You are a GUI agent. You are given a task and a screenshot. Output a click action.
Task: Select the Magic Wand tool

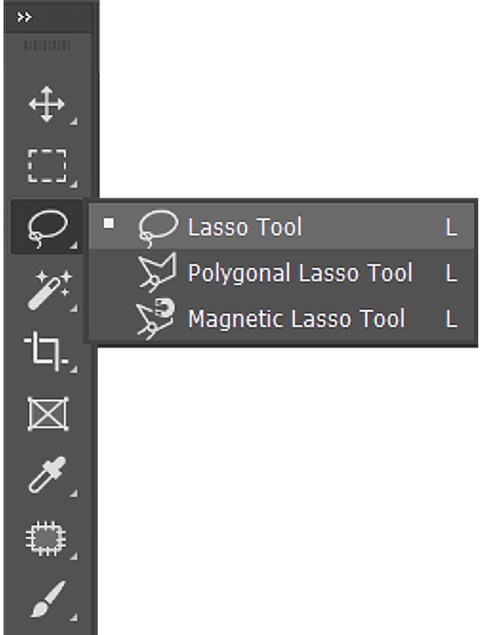49,290
